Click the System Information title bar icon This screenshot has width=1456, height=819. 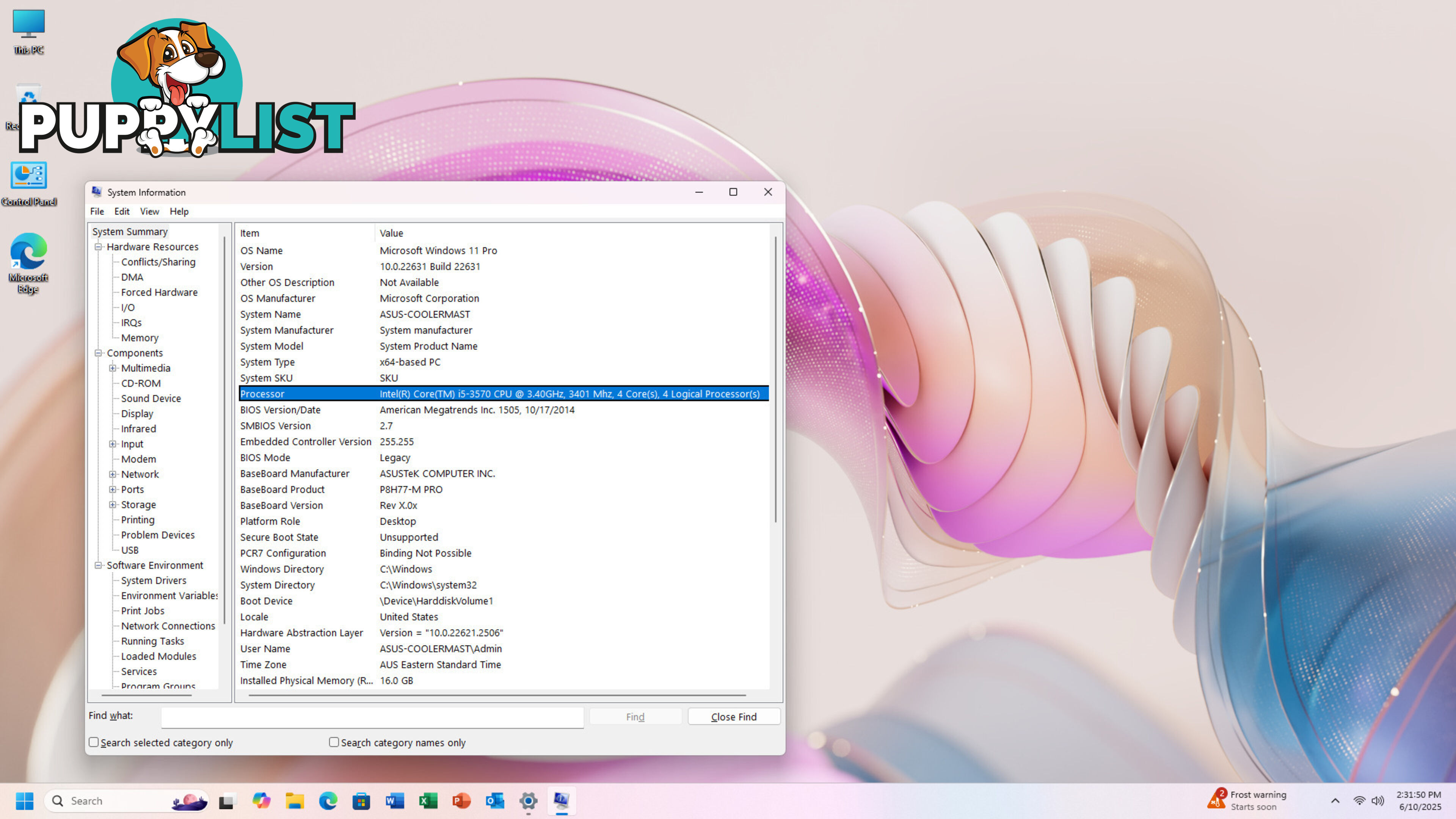point(97,192)
